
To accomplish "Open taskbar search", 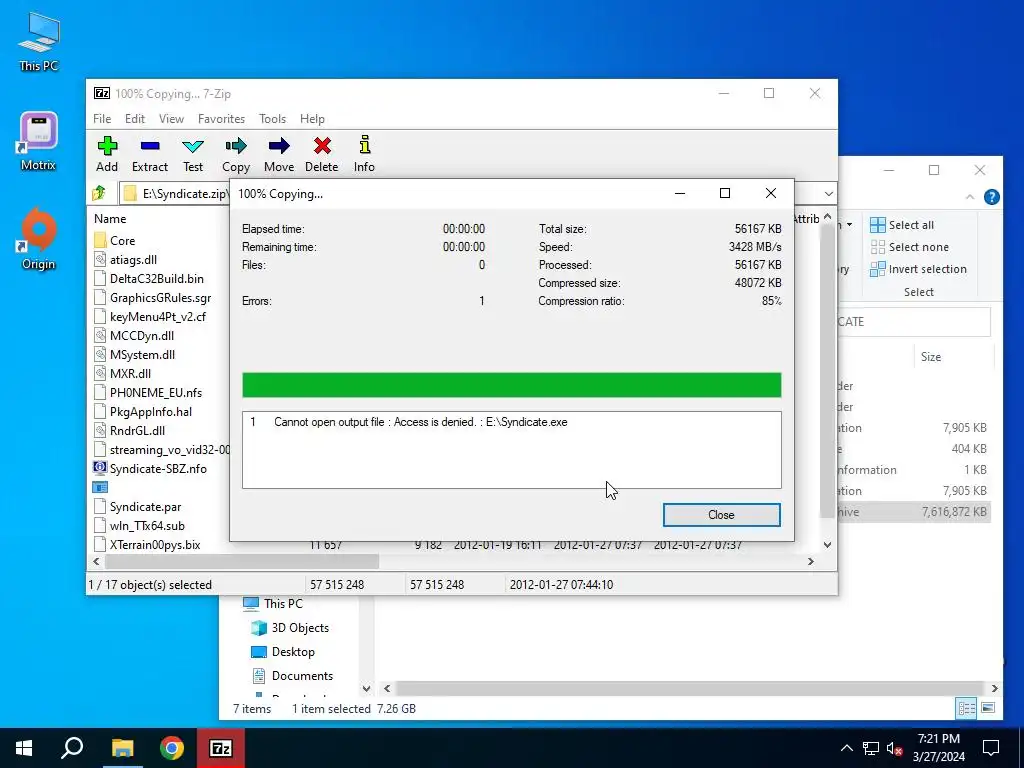I will 72,748.
